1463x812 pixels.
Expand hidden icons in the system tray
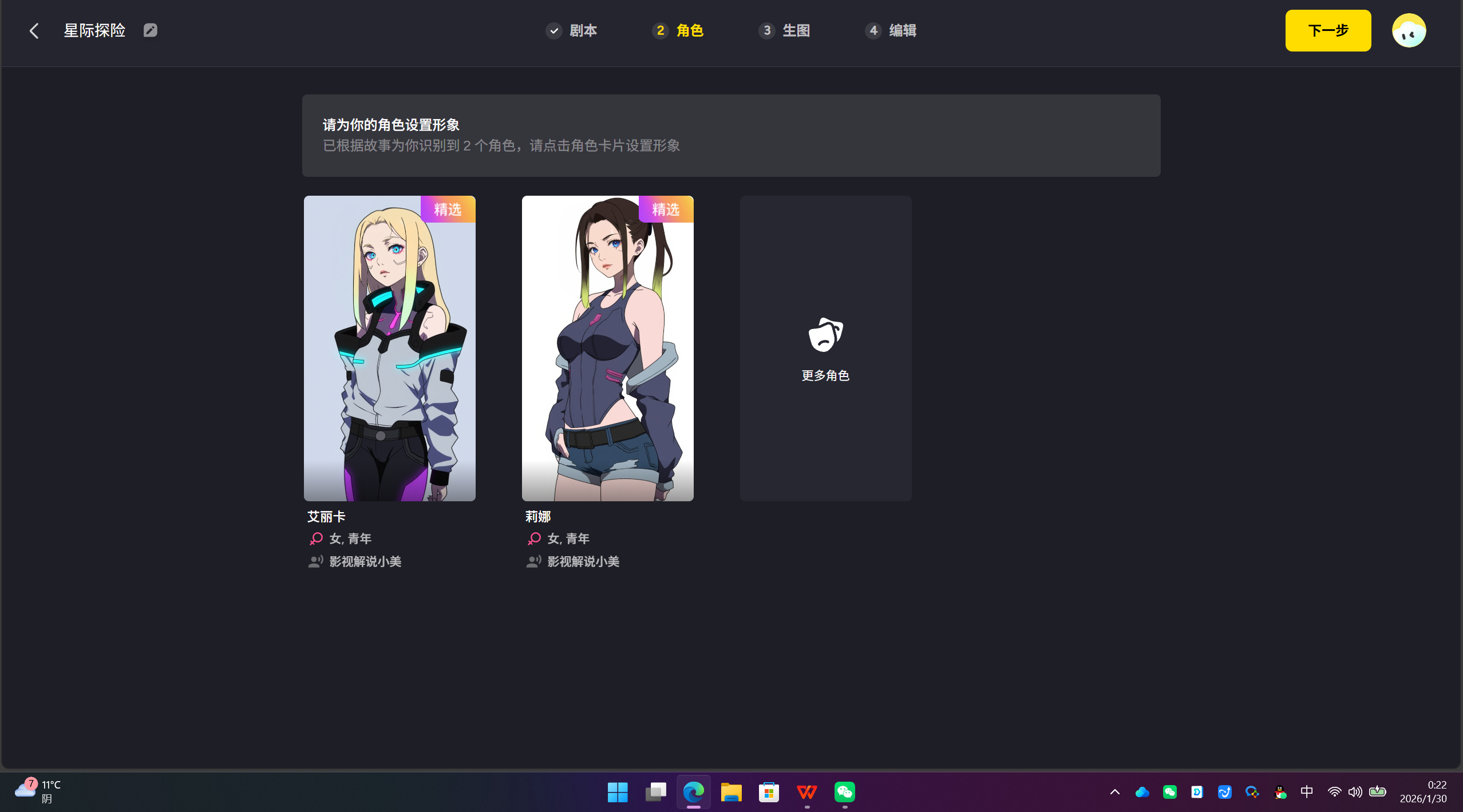tap(1114, 792)
